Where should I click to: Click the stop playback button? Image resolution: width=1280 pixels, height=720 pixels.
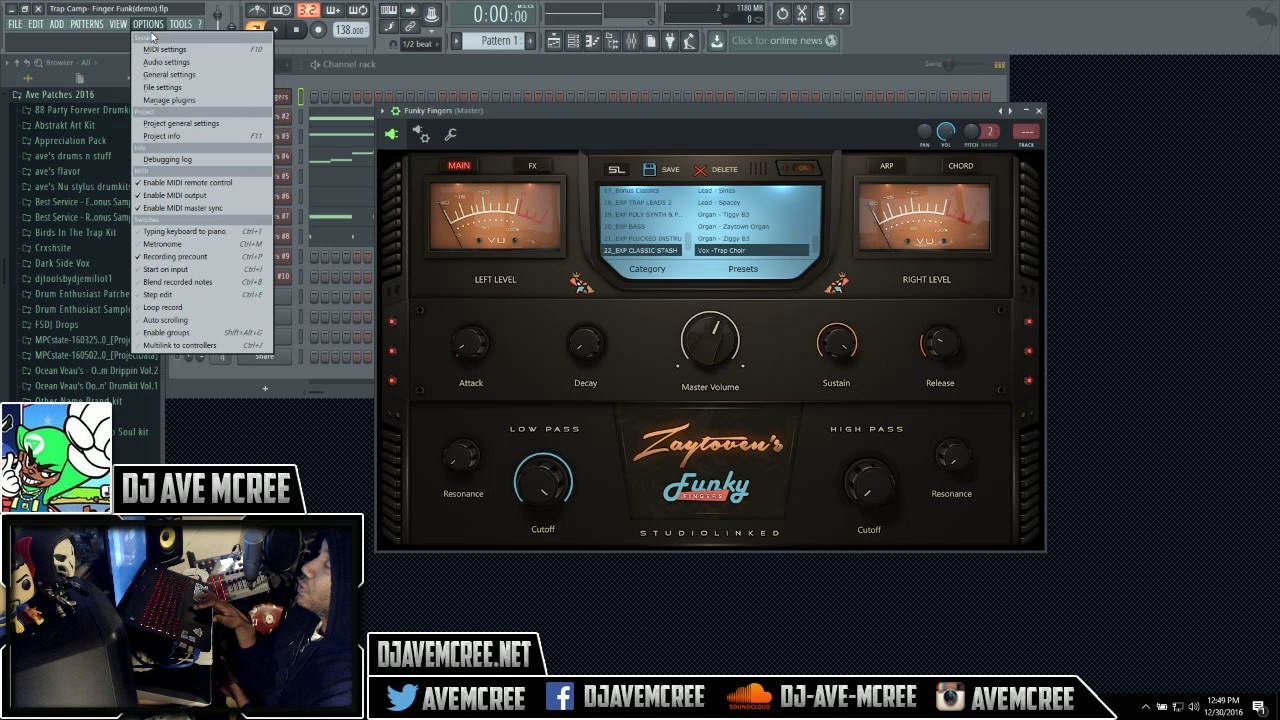[x=296, y=30]
